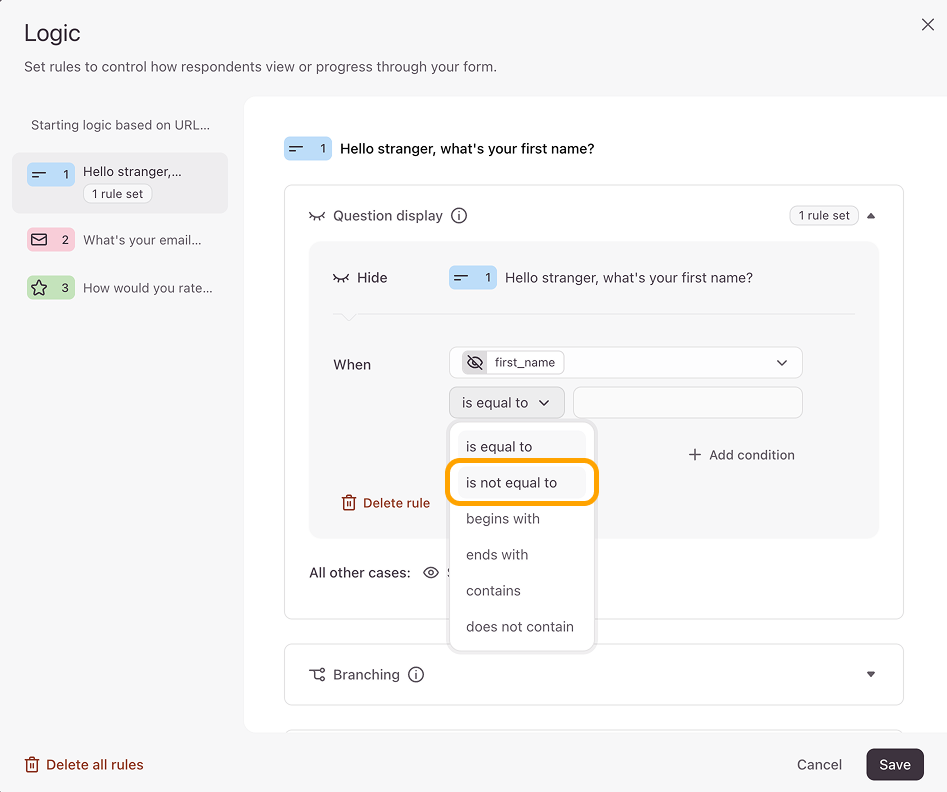Click the main heading Hello stranger, what's your first name?
The image size is (947, 792).
click(x=467, y=149)
